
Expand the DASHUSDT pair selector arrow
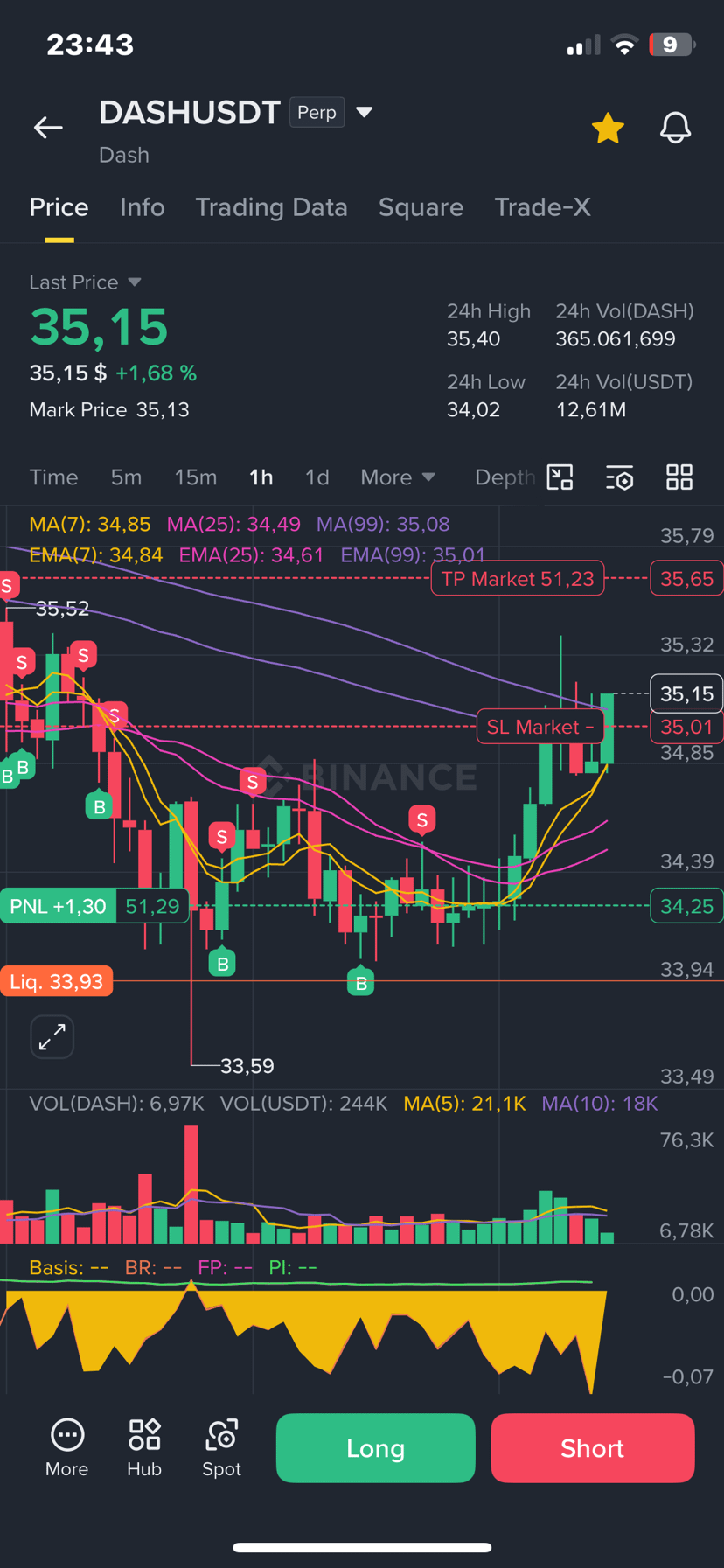[365, 112]
